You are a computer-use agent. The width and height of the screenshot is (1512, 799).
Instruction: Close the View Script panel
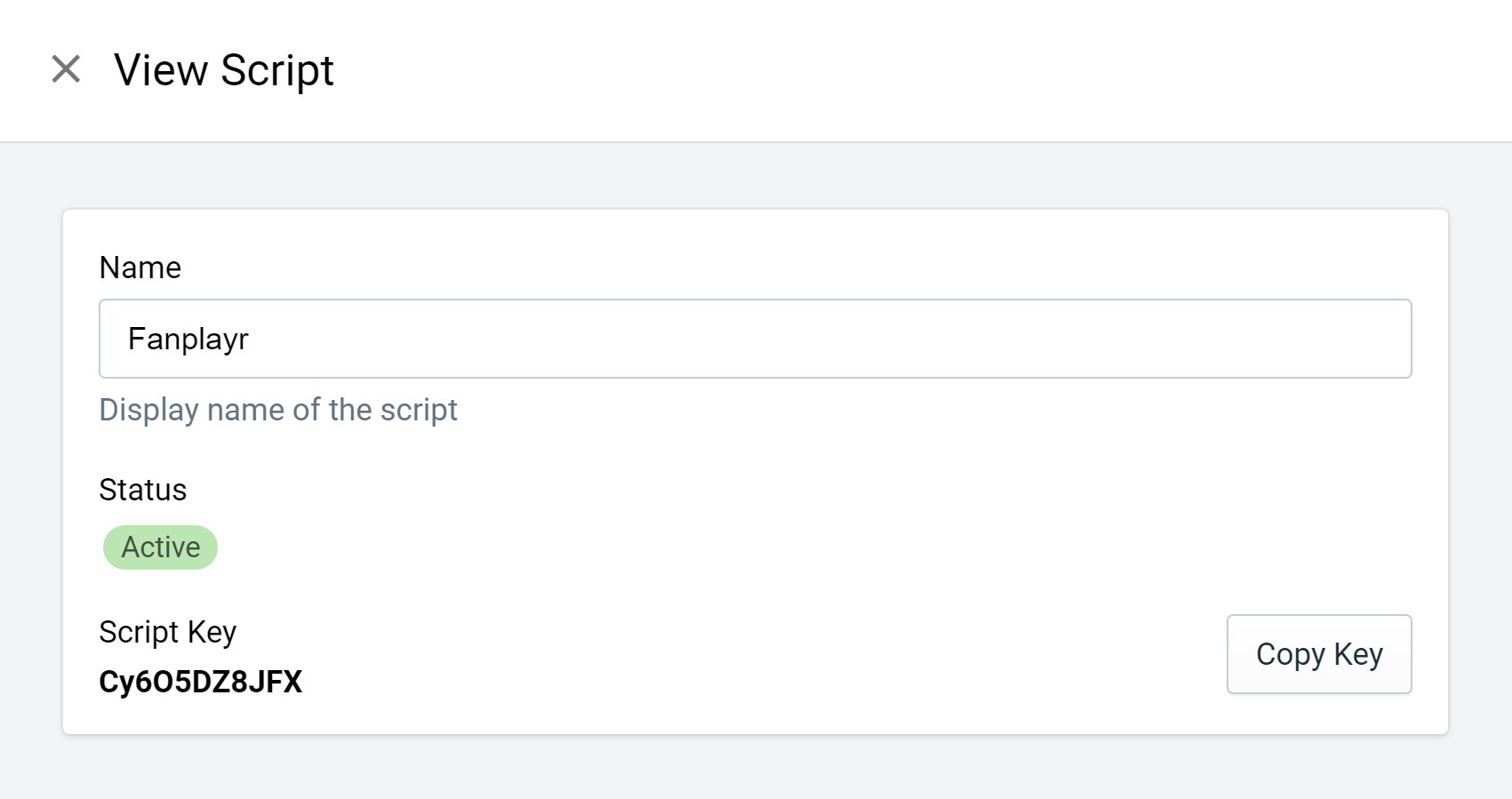coord(66,69)
